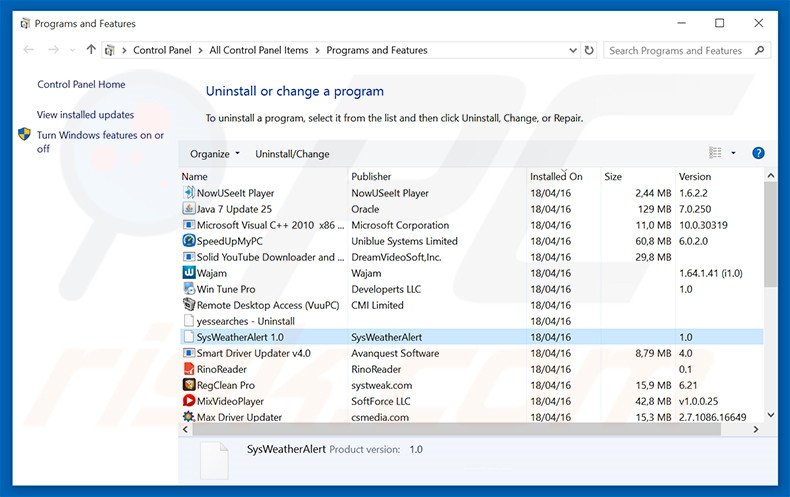This screenshot has width=790, height=497.
Task: Click the search magnifier icon
Action: (x=759, y=50)
